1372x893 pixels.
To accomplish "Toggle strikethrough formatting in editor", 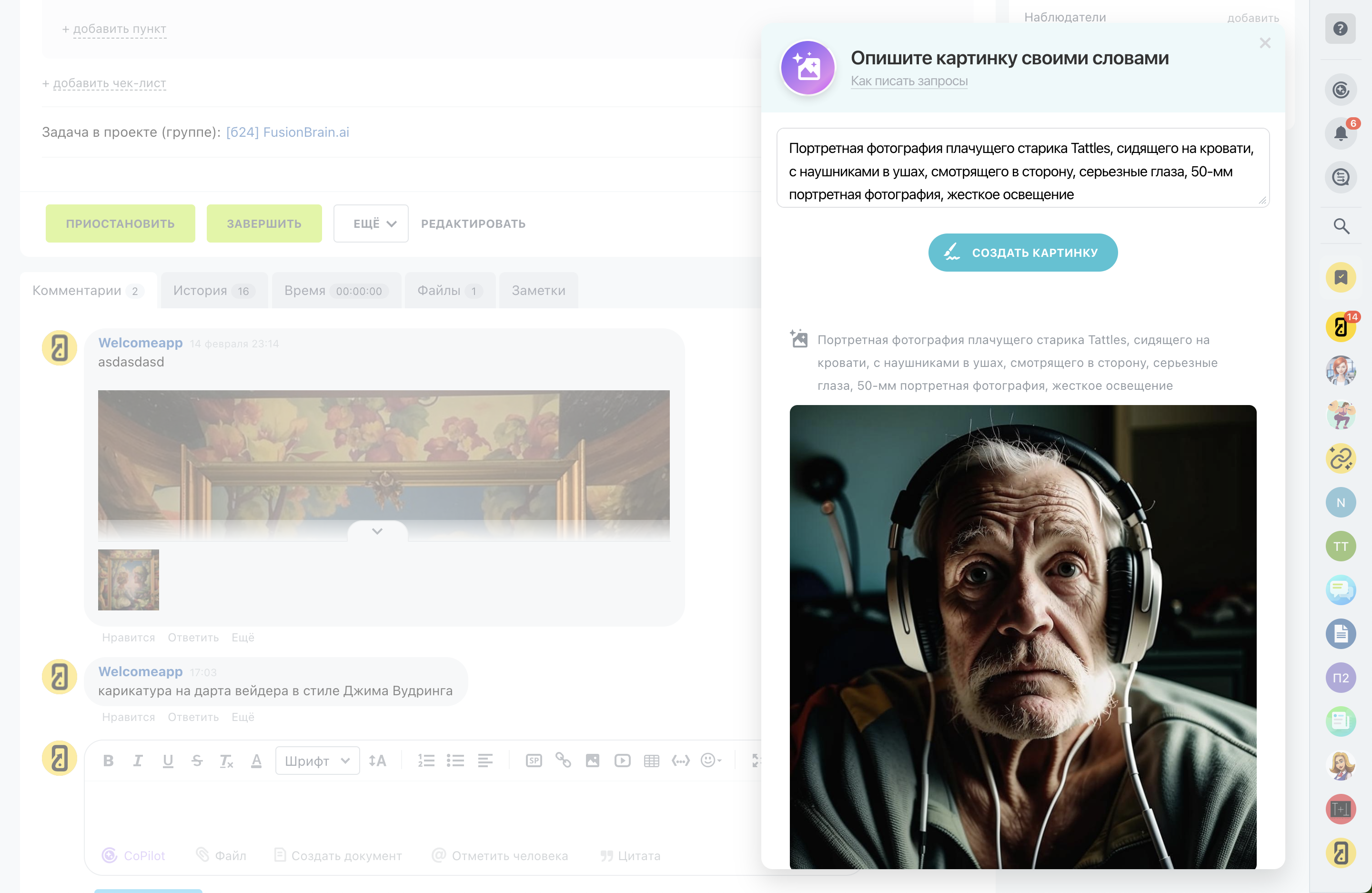I will pos(197,761).
